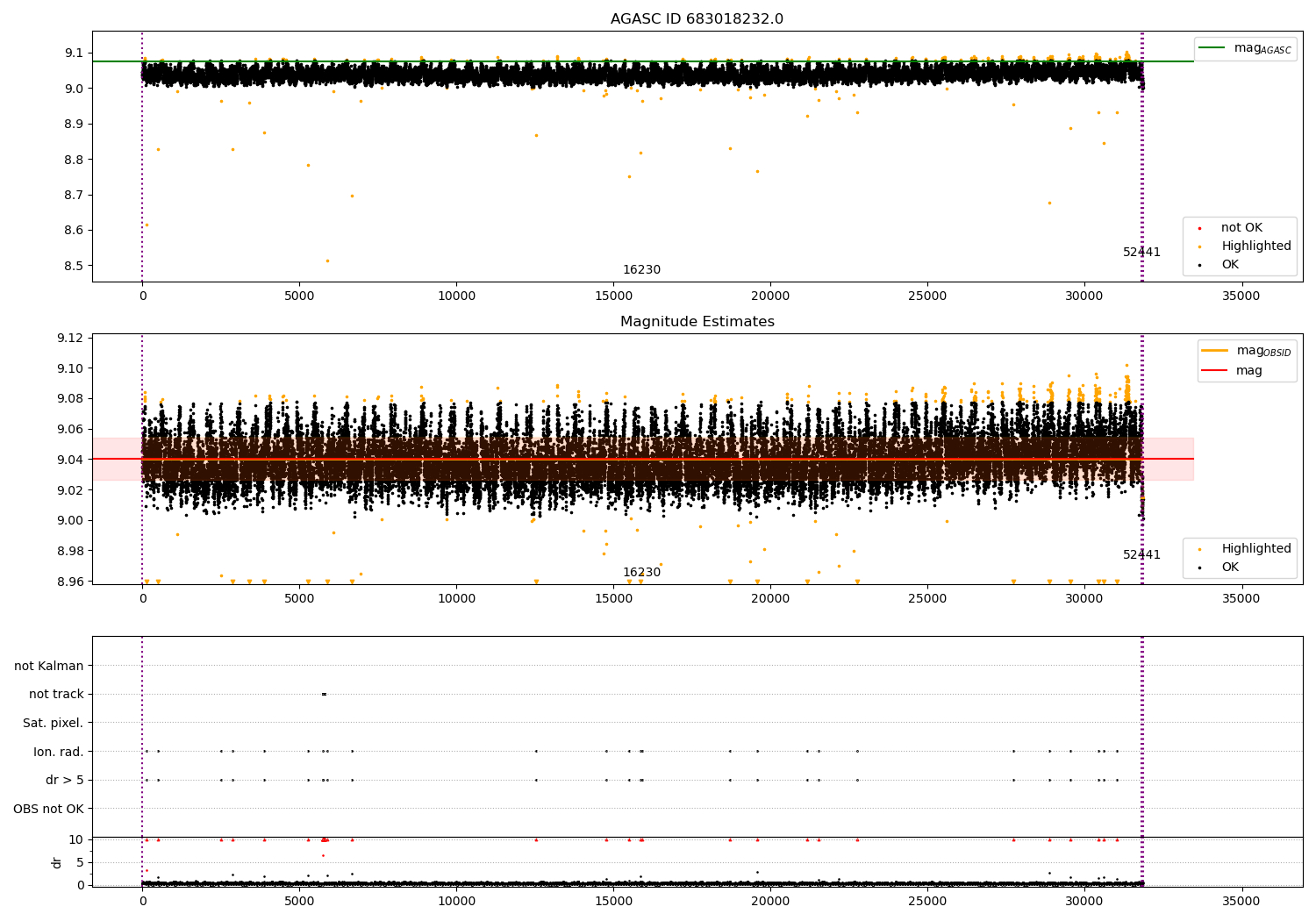Click the black 'not track' marker near 5800
The width and height of the screenshot is (1316, 921).
point(324,694)
